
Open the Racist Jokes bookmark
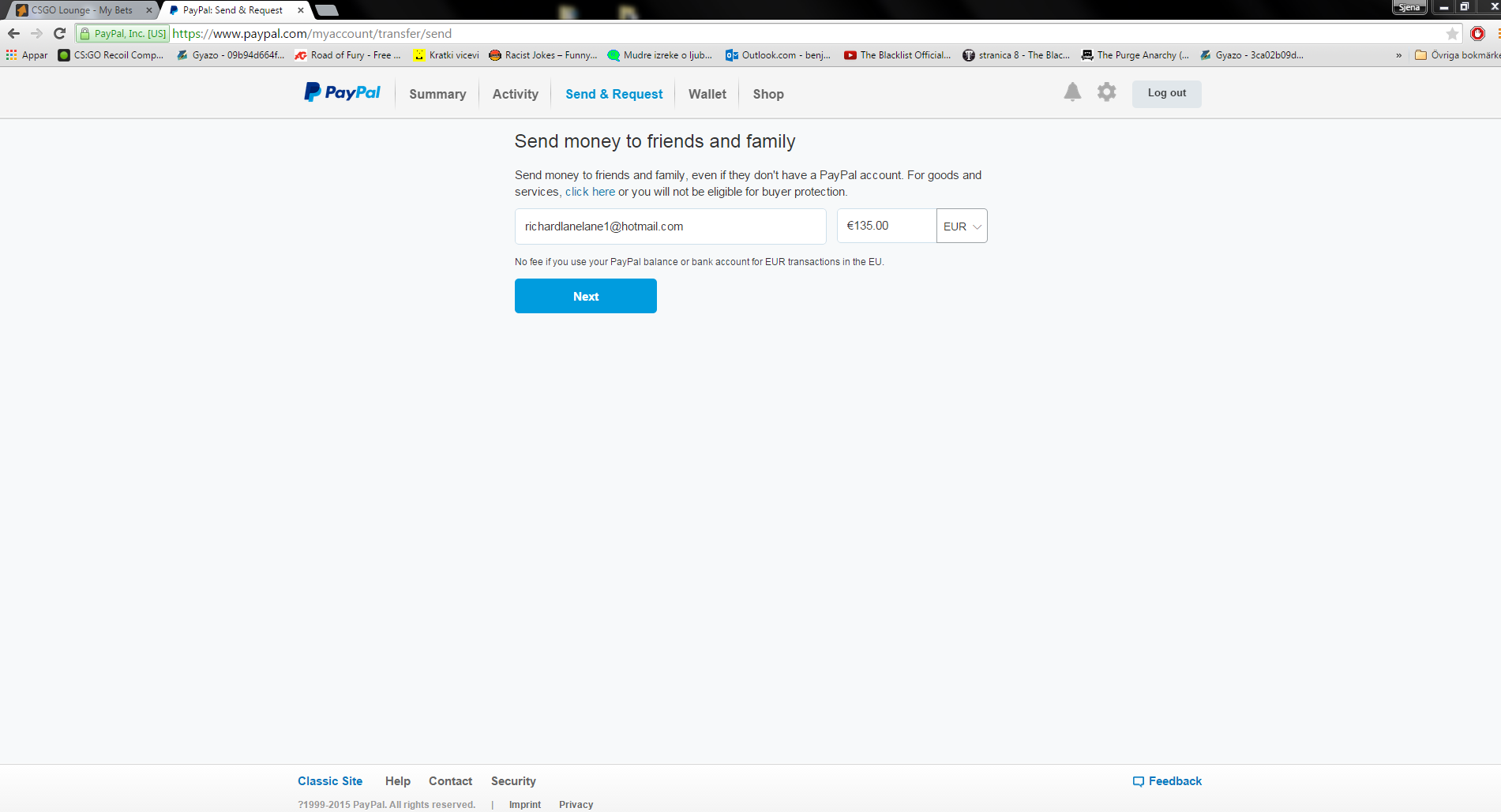point(543,55)
